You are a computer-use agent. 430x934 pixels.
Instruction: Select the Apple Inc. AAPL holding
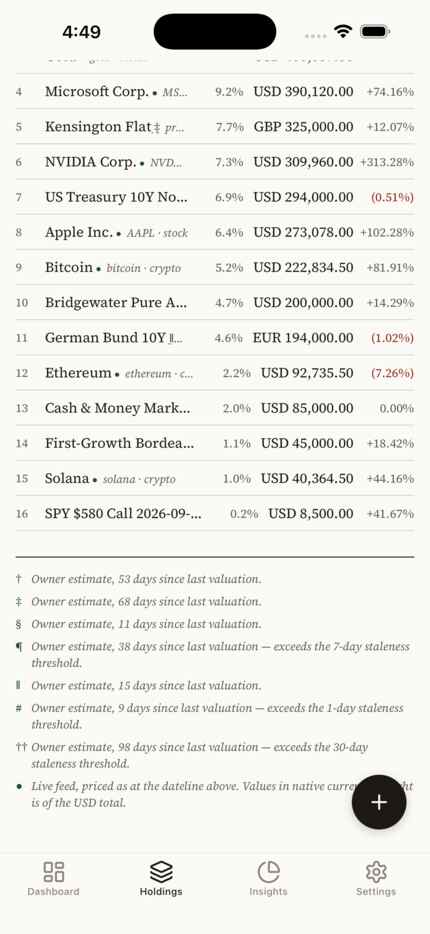215,232
